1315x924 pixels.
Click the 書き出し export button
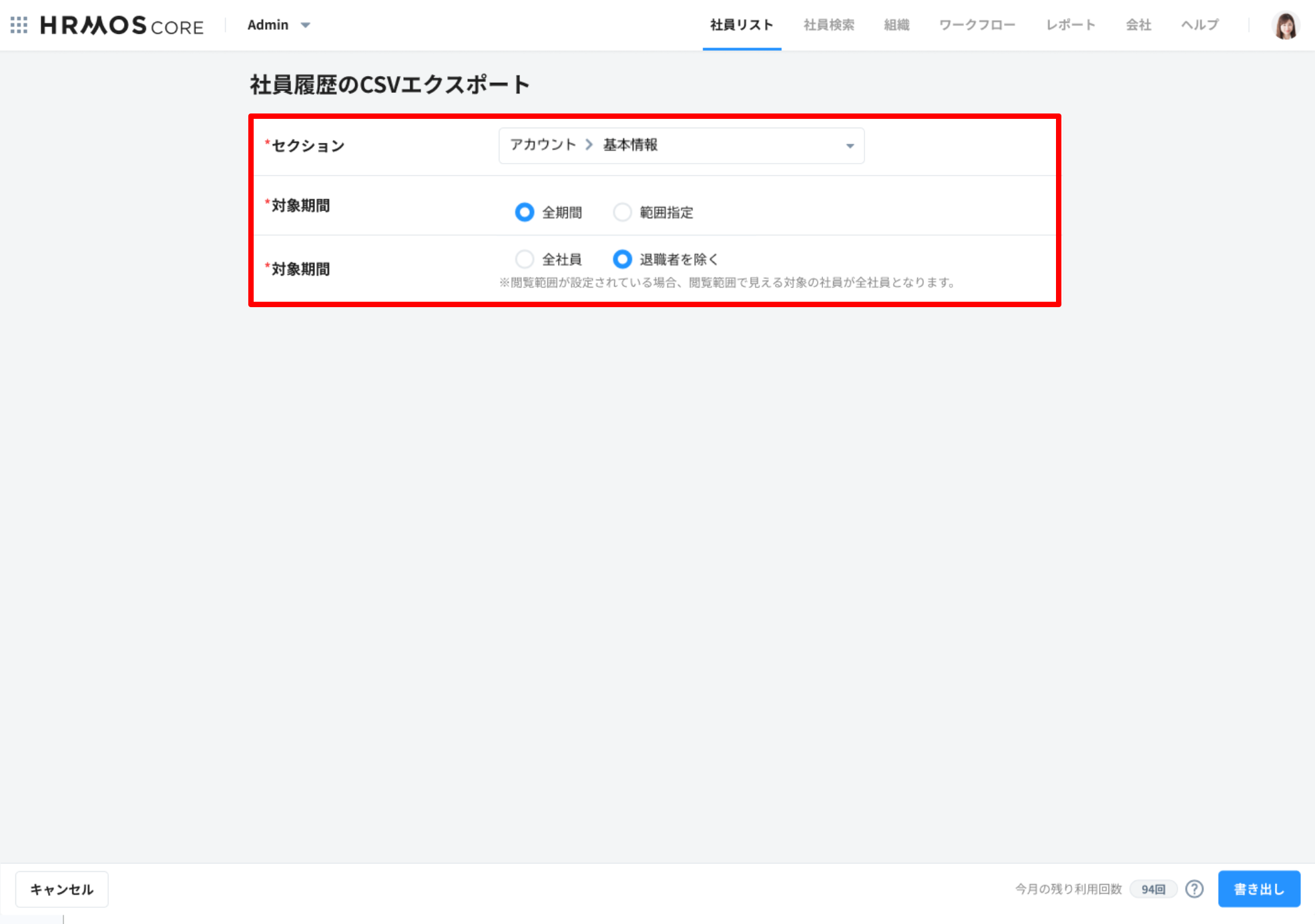pyautogui.click(x=1259, y=889)
